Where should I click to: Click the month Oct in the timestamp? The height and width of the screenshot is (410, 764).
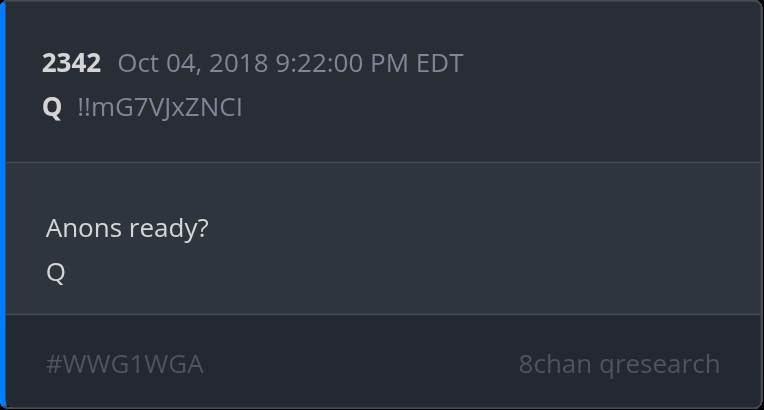[138, 64]
